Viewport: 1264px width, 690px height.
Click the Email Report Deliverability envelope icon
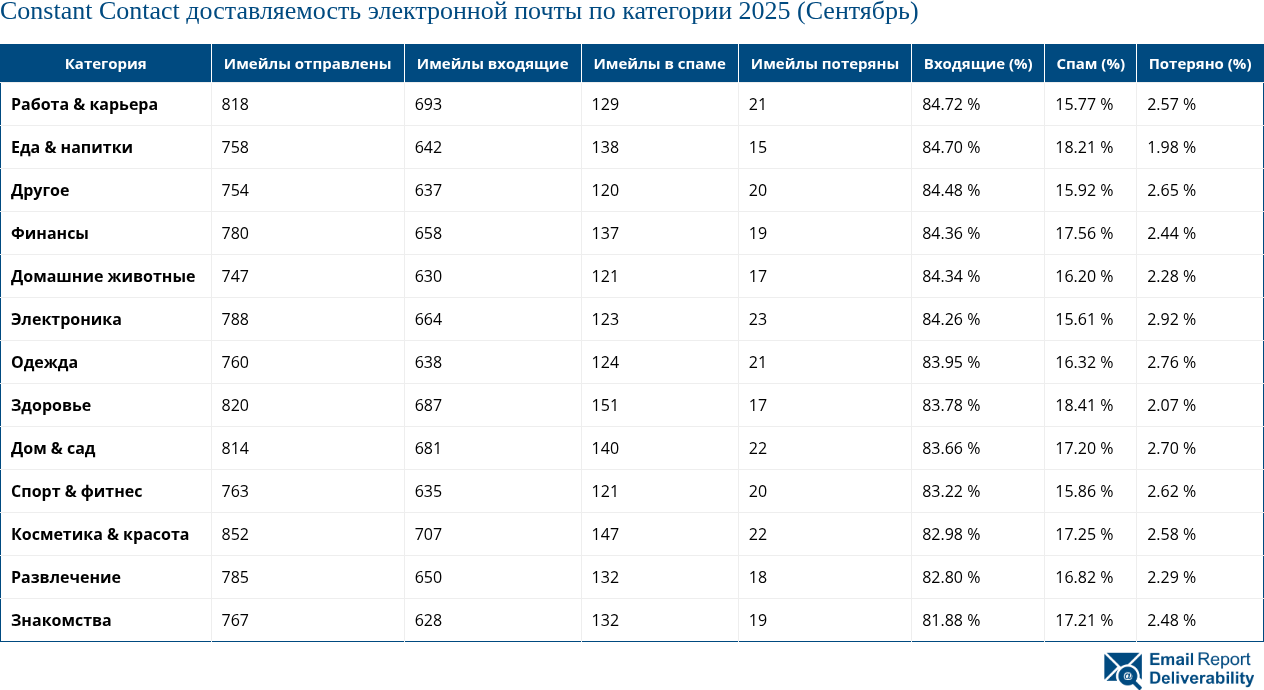(1122, 670)
